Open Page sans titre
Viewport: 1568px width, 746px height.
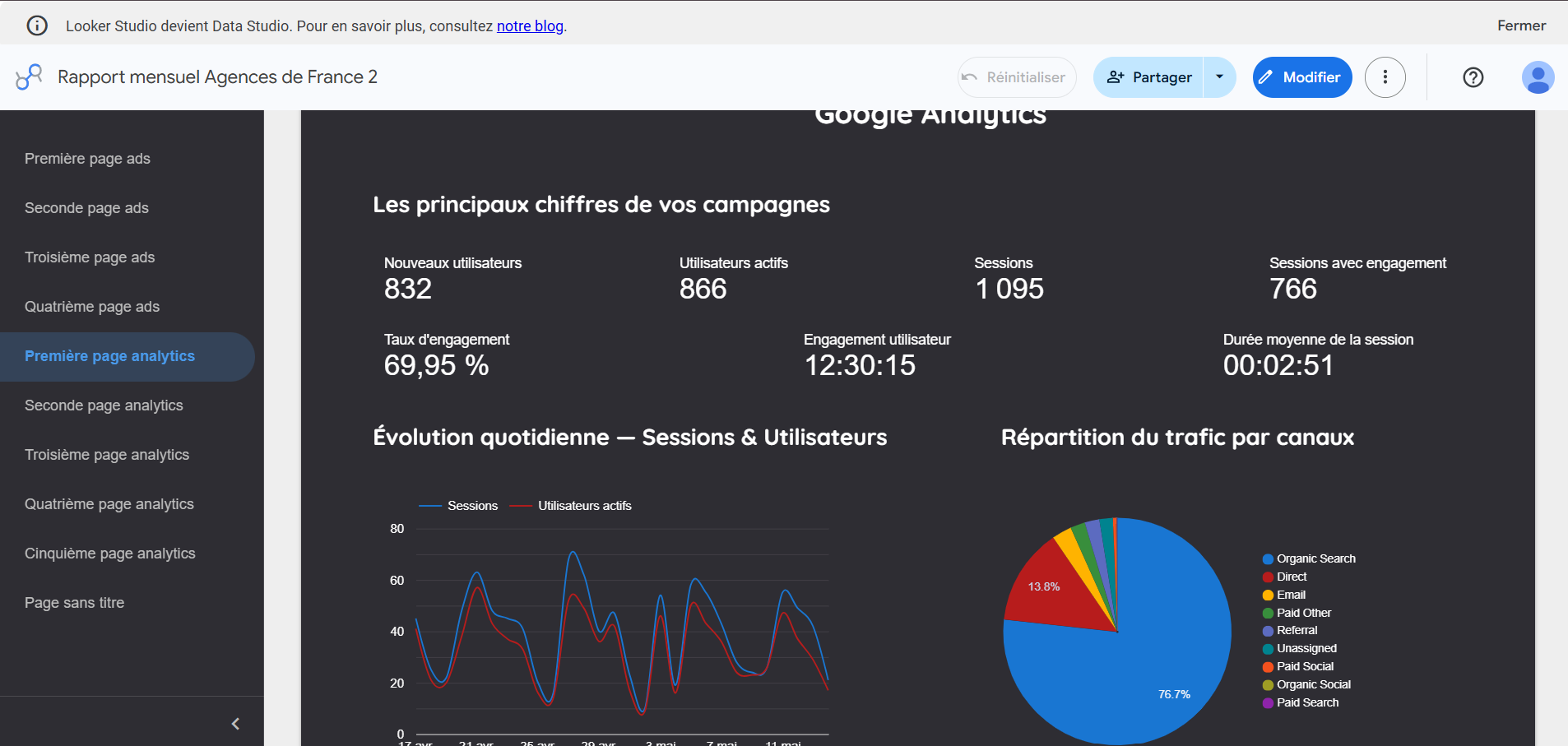point(74,603)
